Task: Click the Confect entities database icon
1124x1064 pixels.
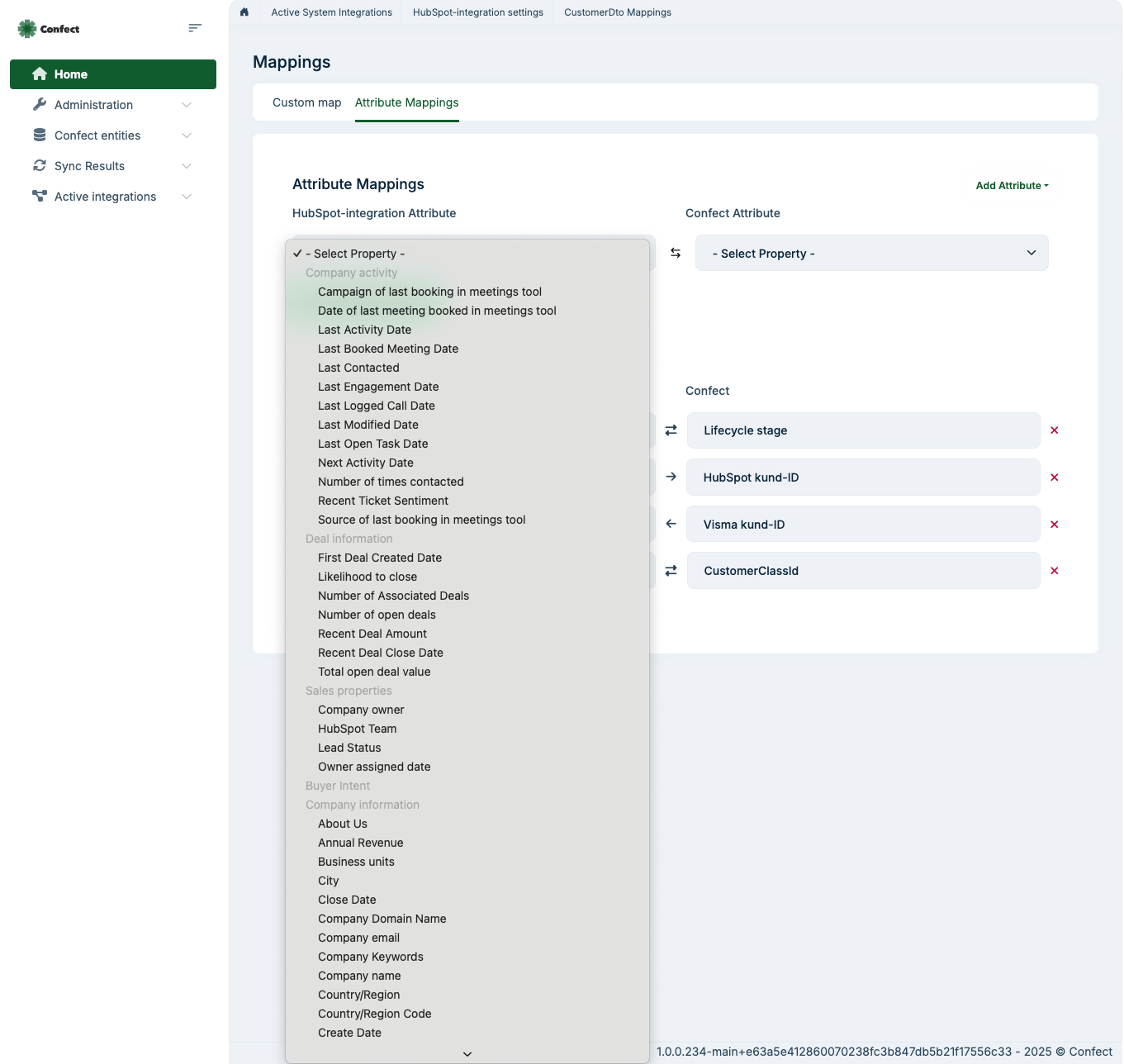Action: 39,135
